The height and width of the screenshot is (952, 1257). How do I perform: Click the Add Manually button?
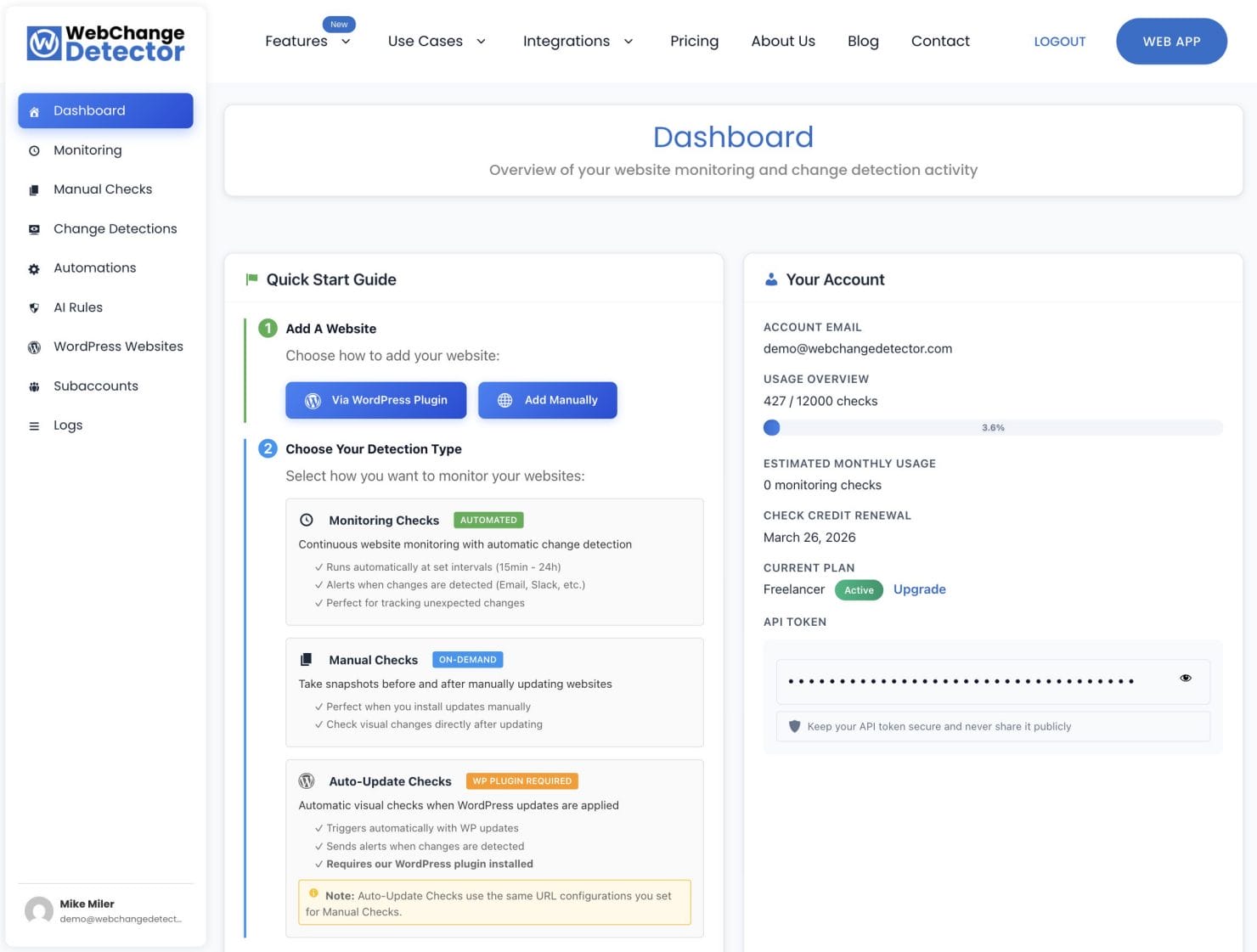click(548, 400)
